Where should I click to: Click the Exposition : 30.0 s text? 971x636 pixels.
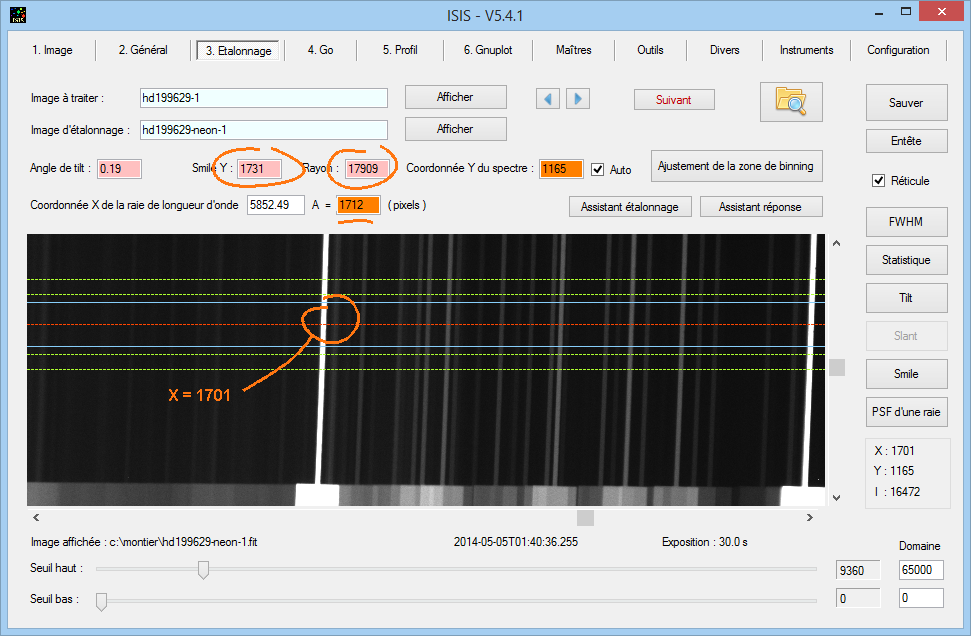pyautogui.click(x=705, y=542)
